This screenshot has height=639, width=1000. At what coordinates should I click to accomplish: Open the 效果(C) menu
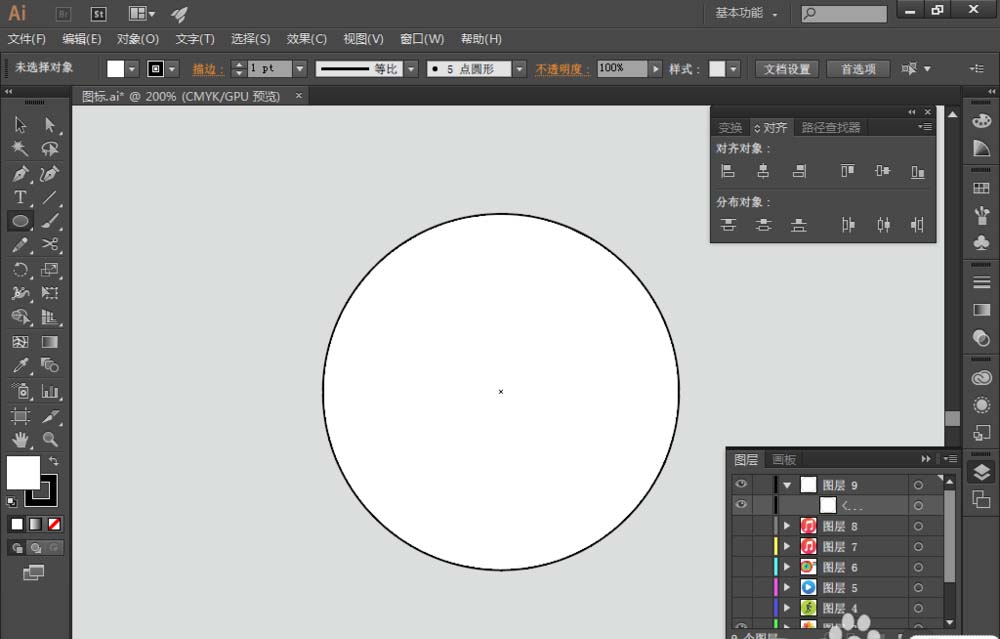click(x=307, y=39)
